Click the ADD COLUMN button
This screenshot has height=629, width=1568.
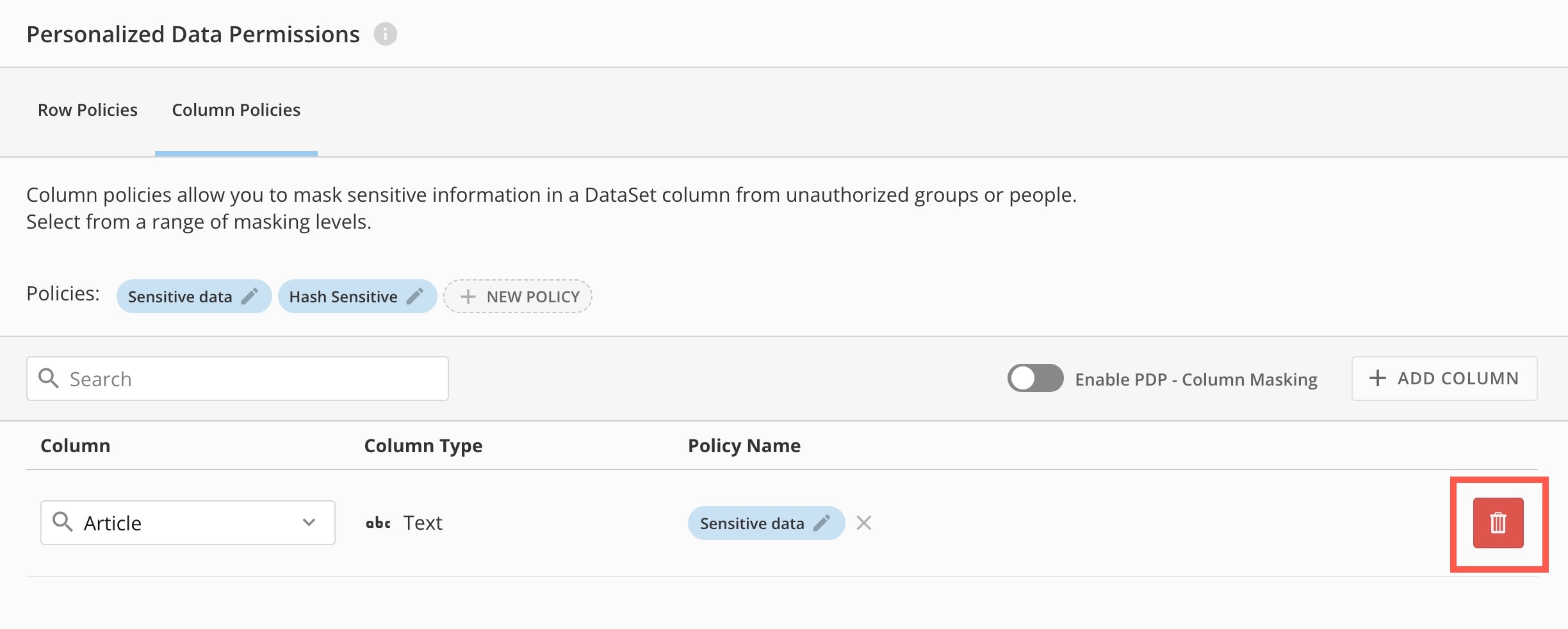click(x=1444, y=378)
